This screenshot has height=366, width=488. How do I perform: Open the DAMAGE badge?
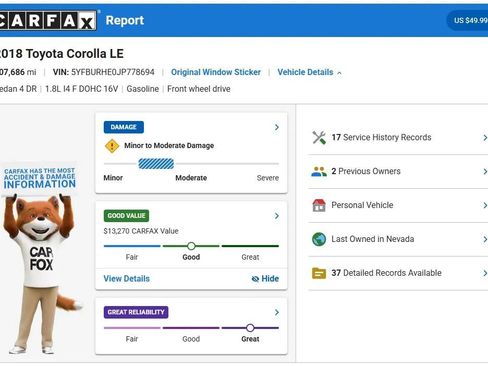(124, 127)
